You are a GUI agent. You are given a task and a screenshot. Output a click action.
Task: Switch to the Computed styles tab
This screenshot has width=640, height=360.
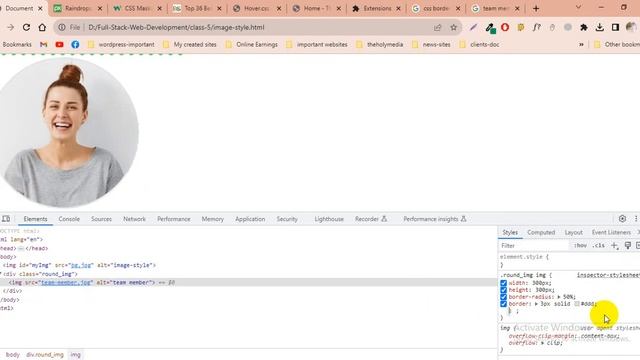pos(541,232)
